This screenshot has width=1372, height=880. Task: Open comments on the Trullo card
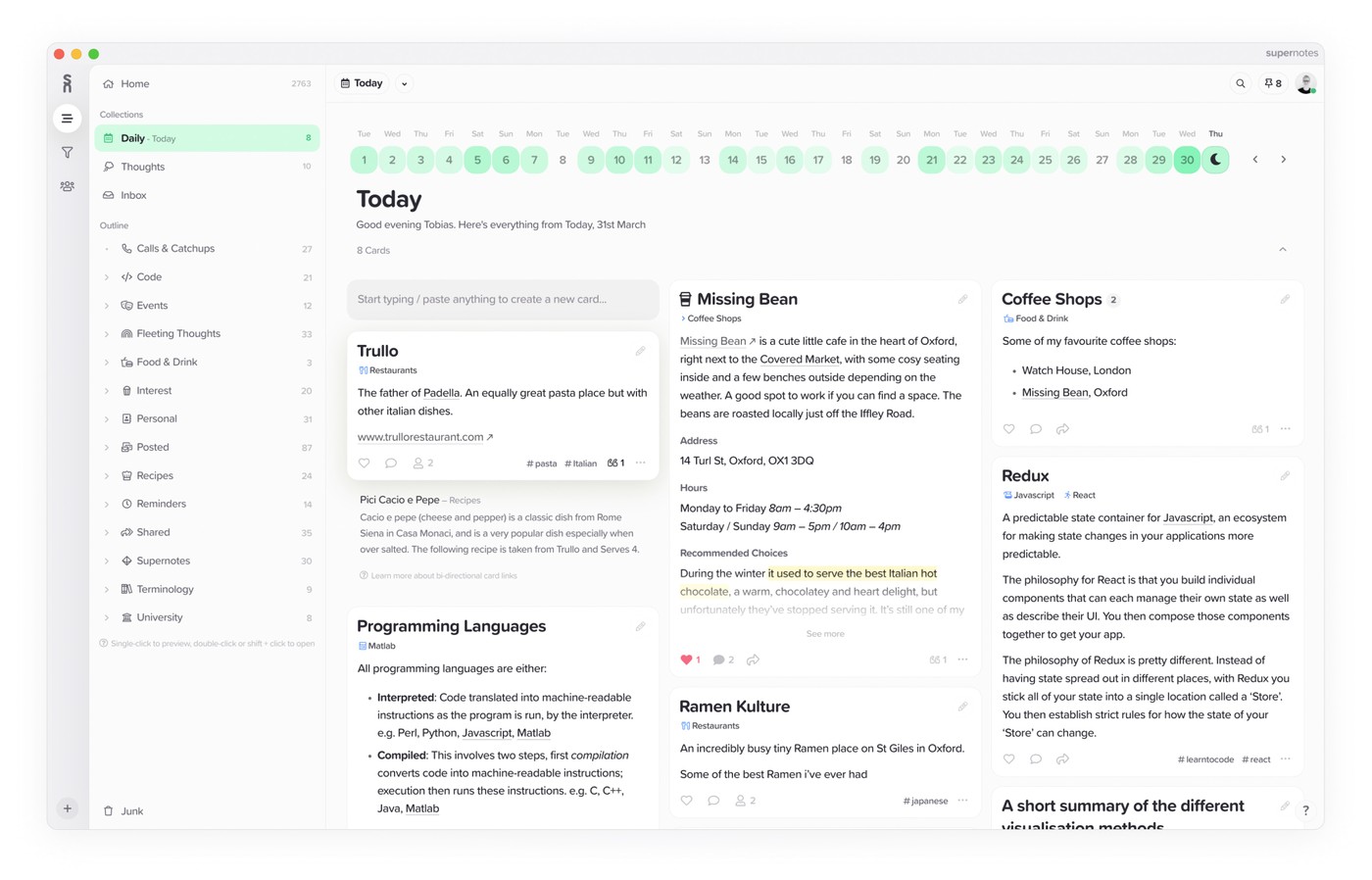point(392,463)
